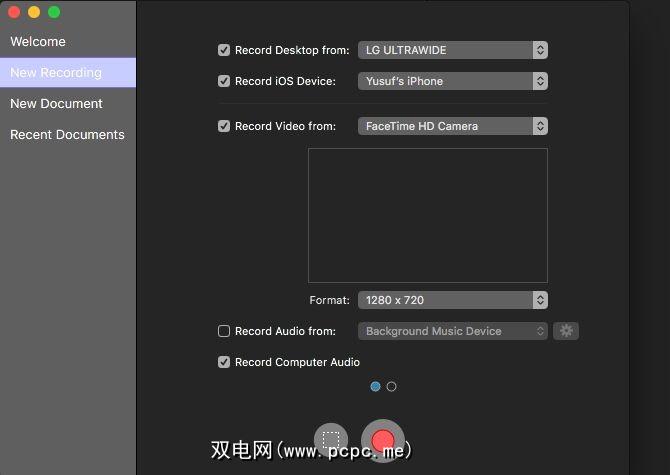Enable Record Audio from checkbox

point(224,331)
